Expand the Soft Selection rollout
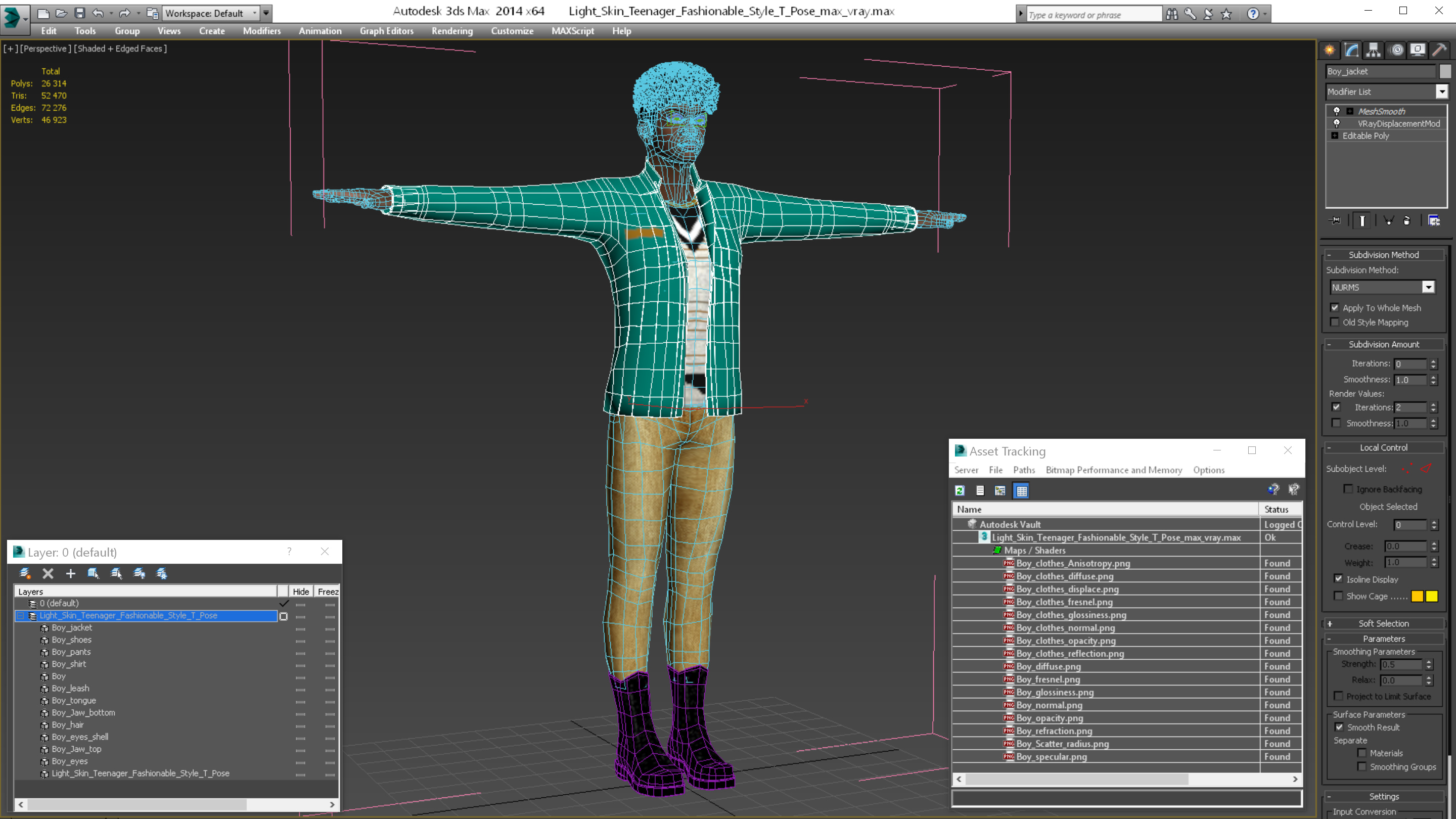The width and height of the screenshot is (1456, 819). point(1384,623)
